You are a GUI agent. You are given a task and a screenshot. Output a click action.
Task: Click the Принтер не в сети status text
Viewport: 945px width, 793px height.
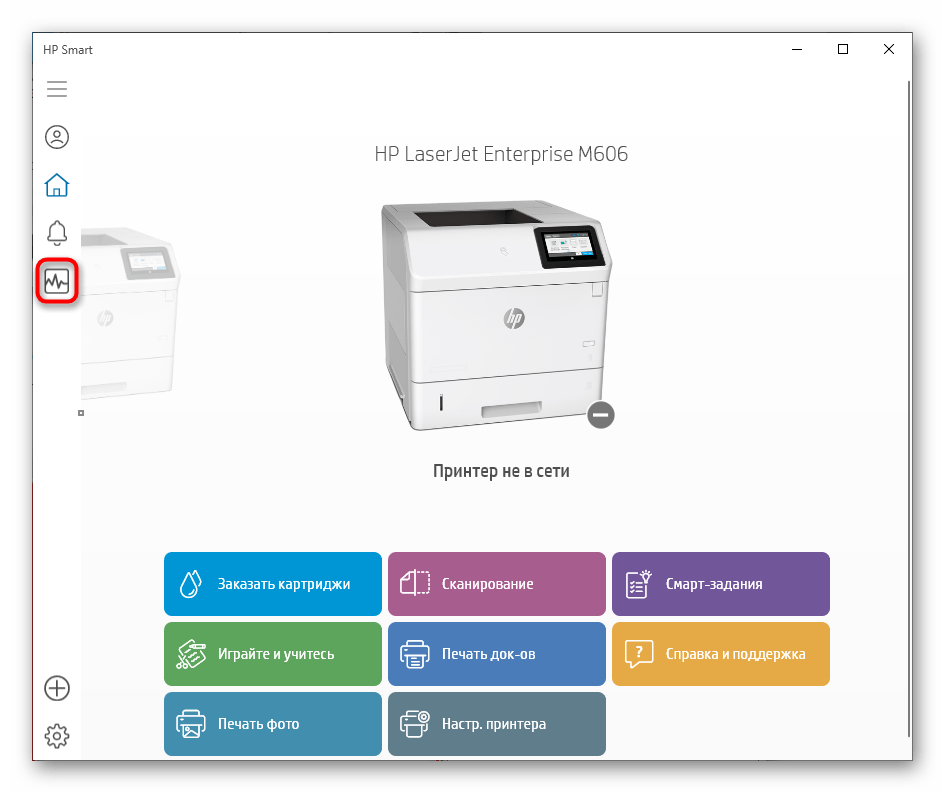[501, 471]
